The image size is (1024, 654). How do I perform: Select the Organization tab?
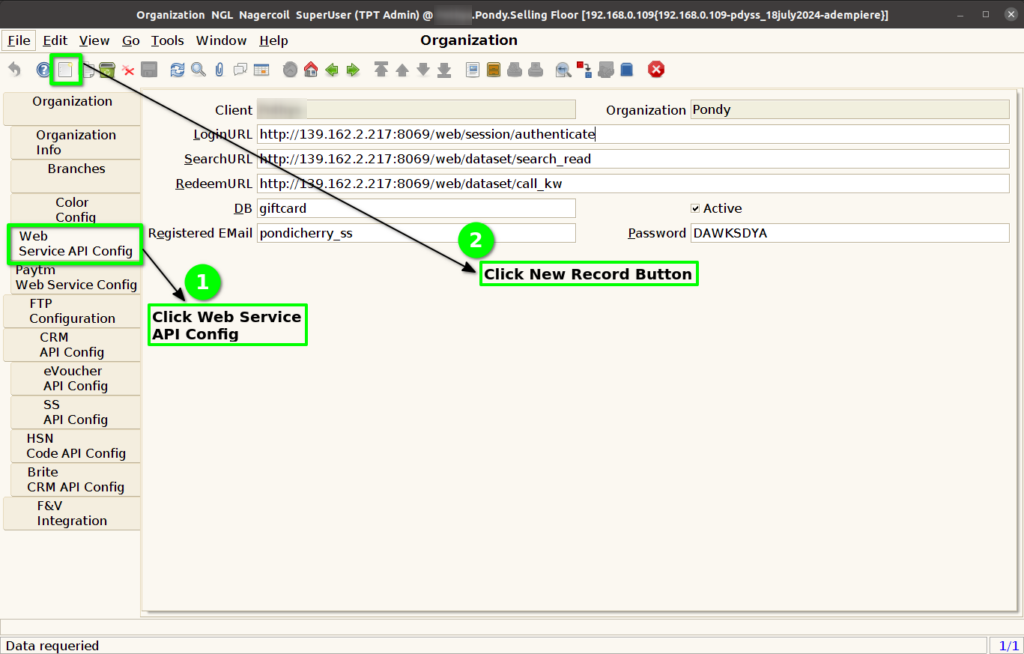point(72,108)
